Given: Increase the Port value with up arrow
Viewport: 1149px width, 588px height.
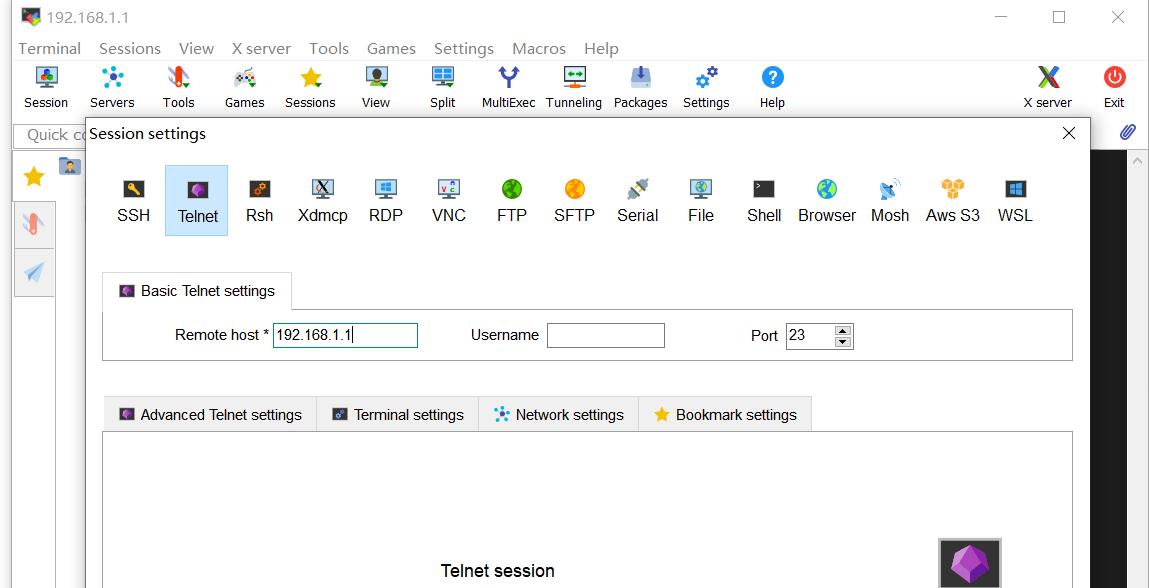Looking at the screenshot, I should (843, 330).
